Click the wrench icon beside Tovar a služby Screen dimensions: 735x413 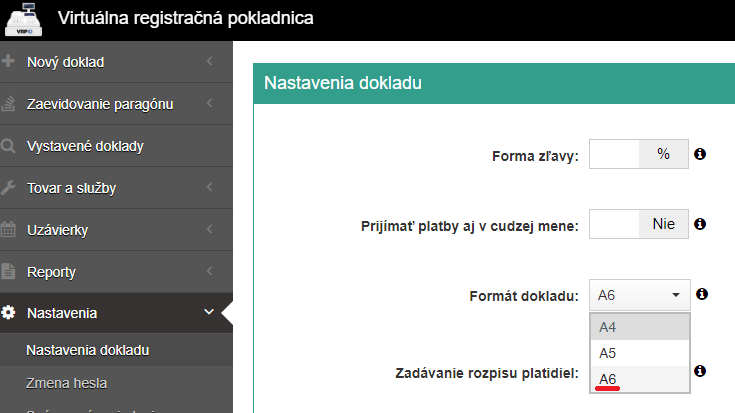pyautogui.click(x=9, y=188)
